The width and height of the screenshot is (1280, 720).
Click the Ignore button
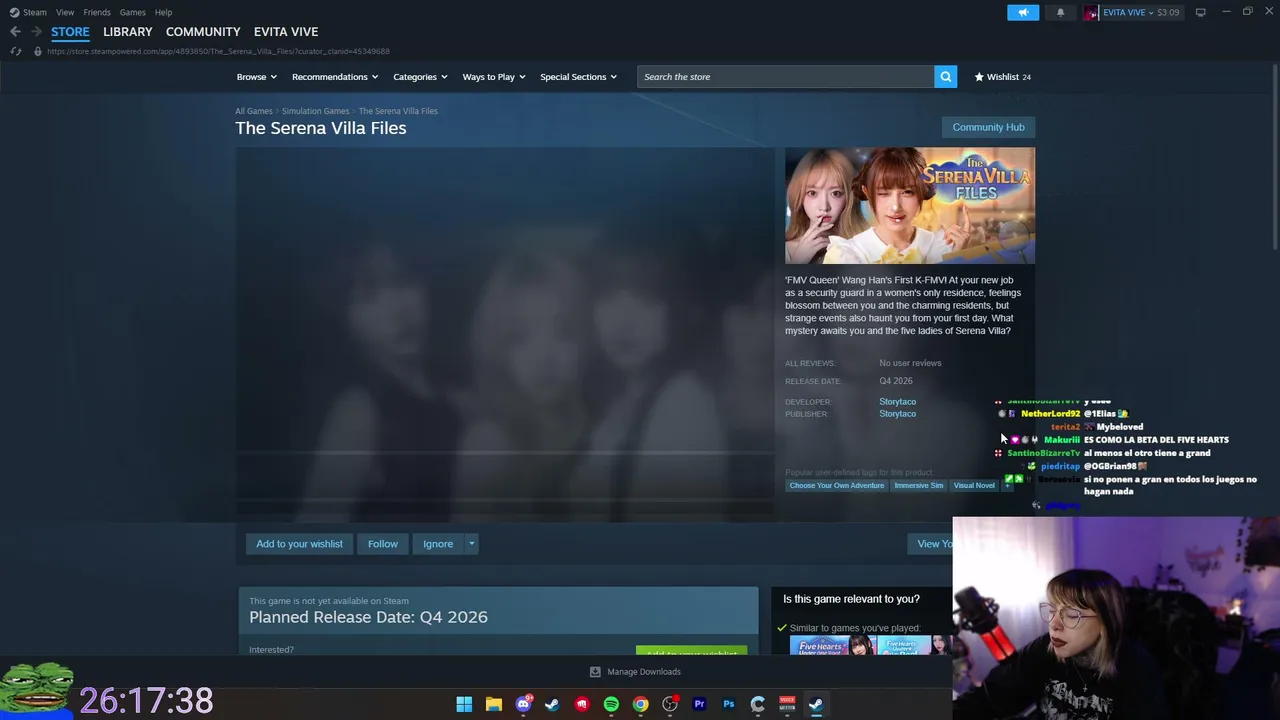click(438, 544)
